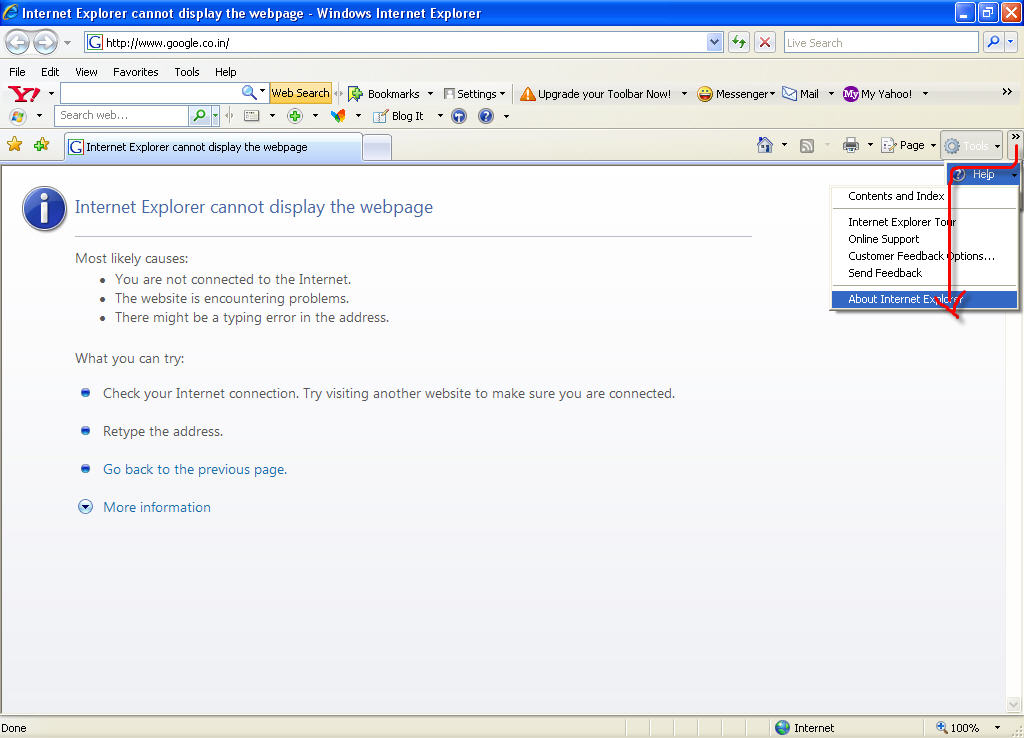Click the Yahoo! logo icon
Viewport: 1024px width, 738px height.
click(x=24, y=94)
